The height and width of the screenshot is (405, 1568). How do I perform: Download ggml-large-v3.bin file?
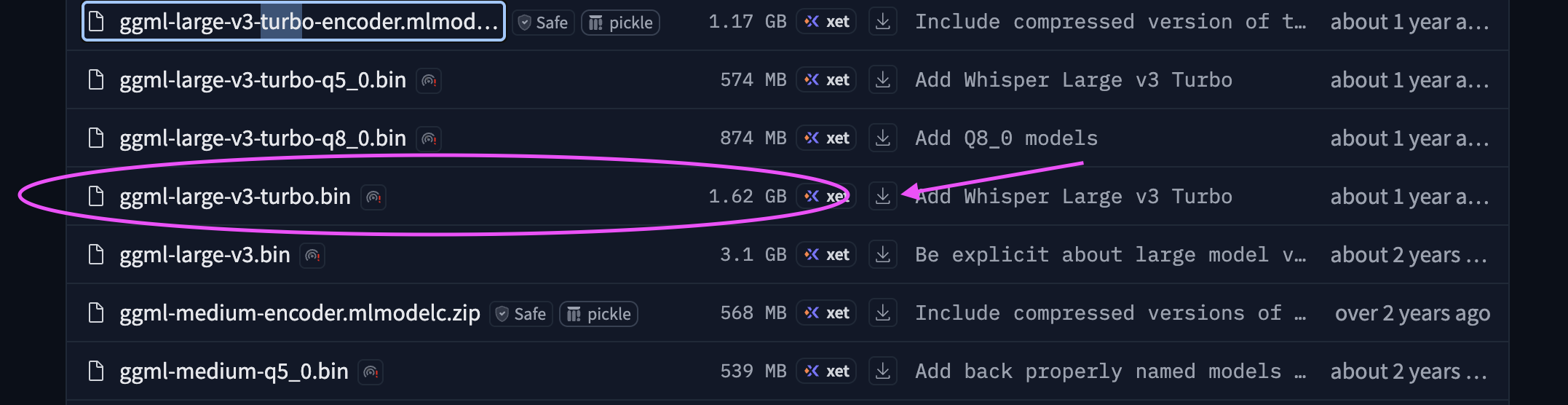[882, 255]
